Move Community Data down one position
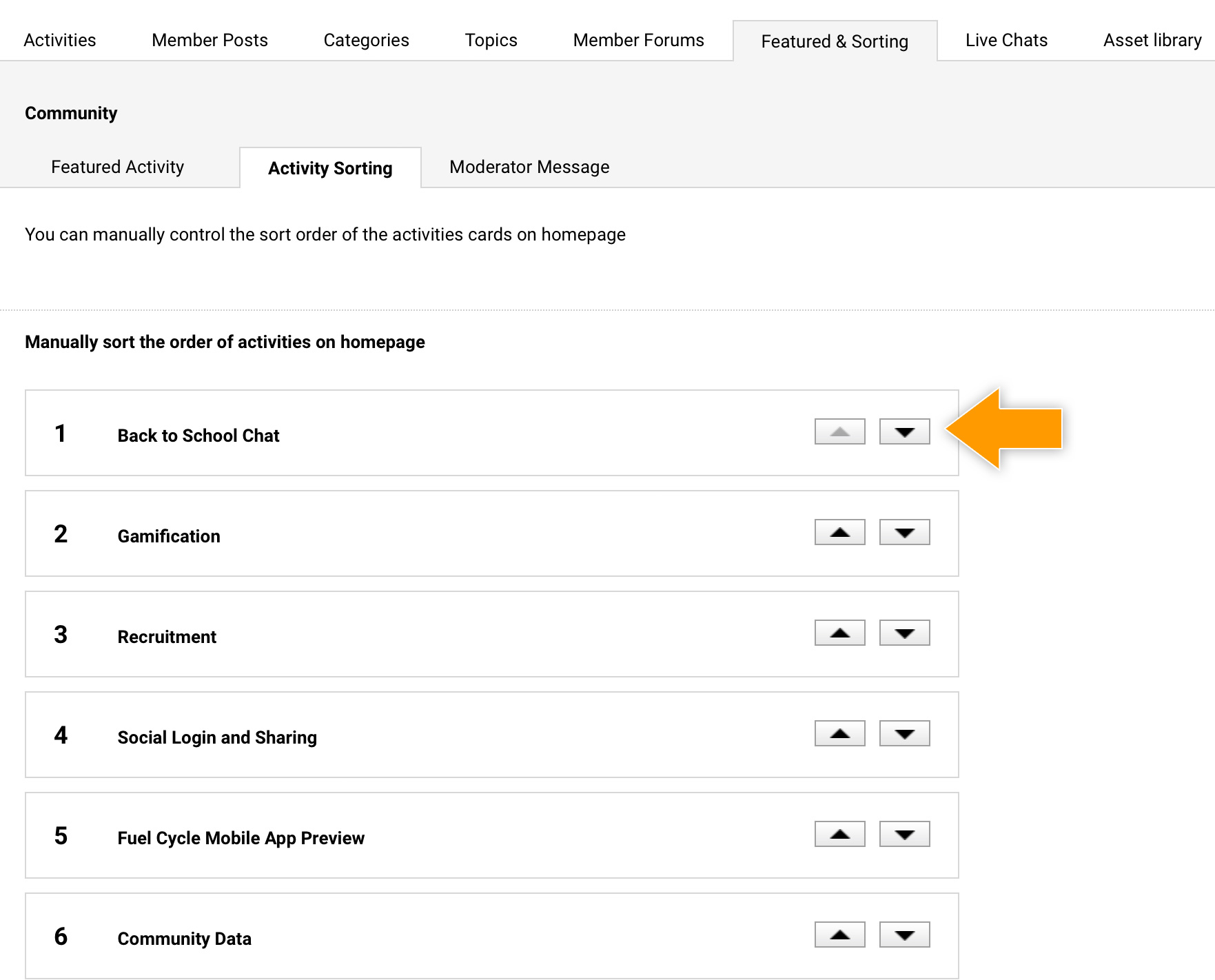This screenshot has height=980, width=1215. [x=904, y=935]
